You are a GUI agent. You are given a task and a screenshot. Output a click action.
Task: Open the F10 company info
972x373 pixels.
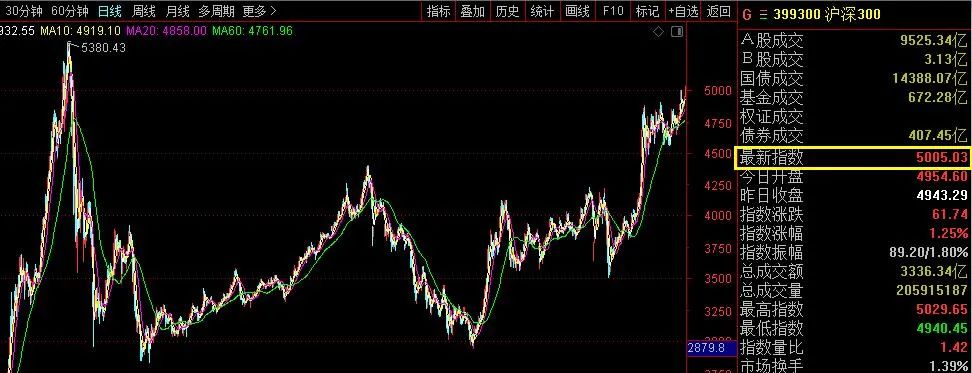612,11
